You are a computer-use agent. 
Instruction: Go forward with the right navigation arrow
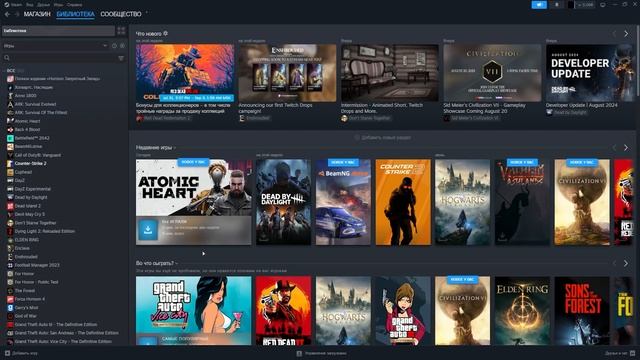tap(17, 14)
